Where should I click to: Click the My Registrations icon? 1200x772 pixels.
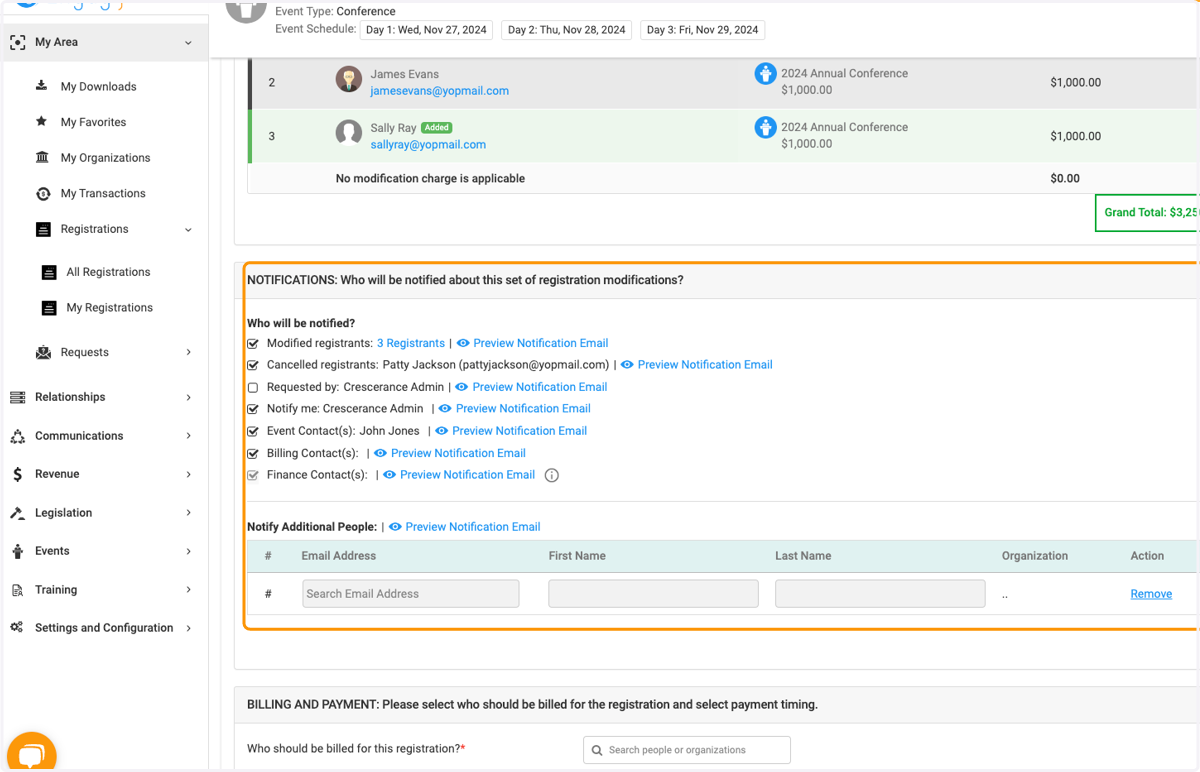click(x=49, y=308)
